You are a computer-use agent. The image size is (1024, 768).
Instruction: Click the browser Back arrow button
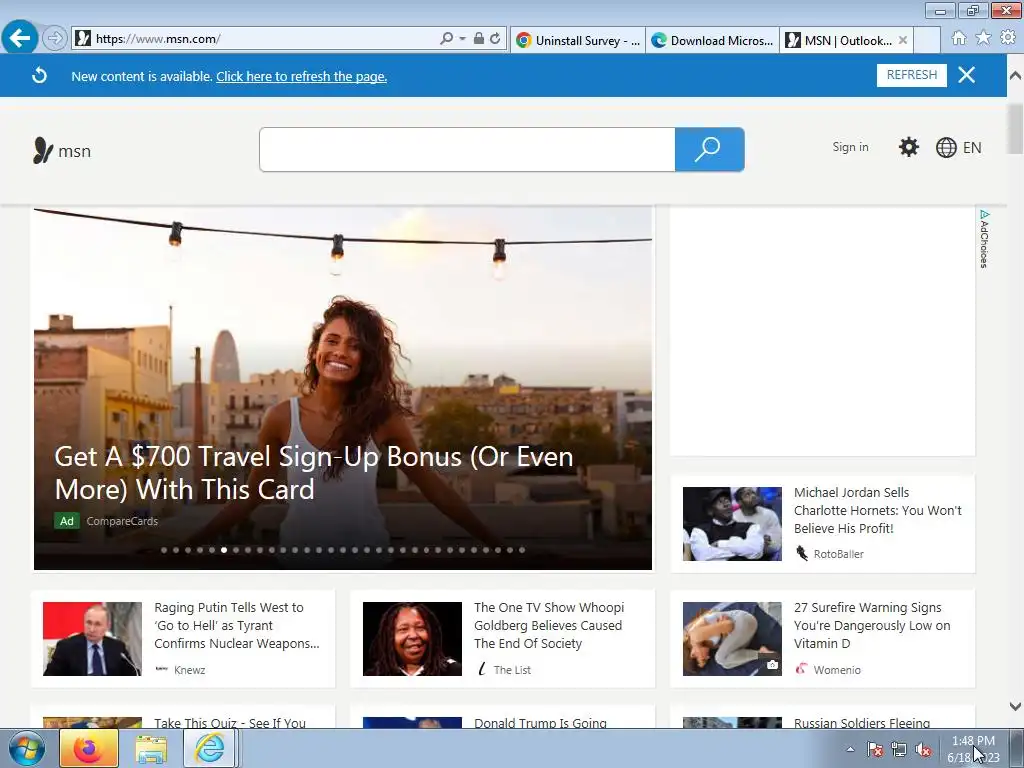coord(20,38)
